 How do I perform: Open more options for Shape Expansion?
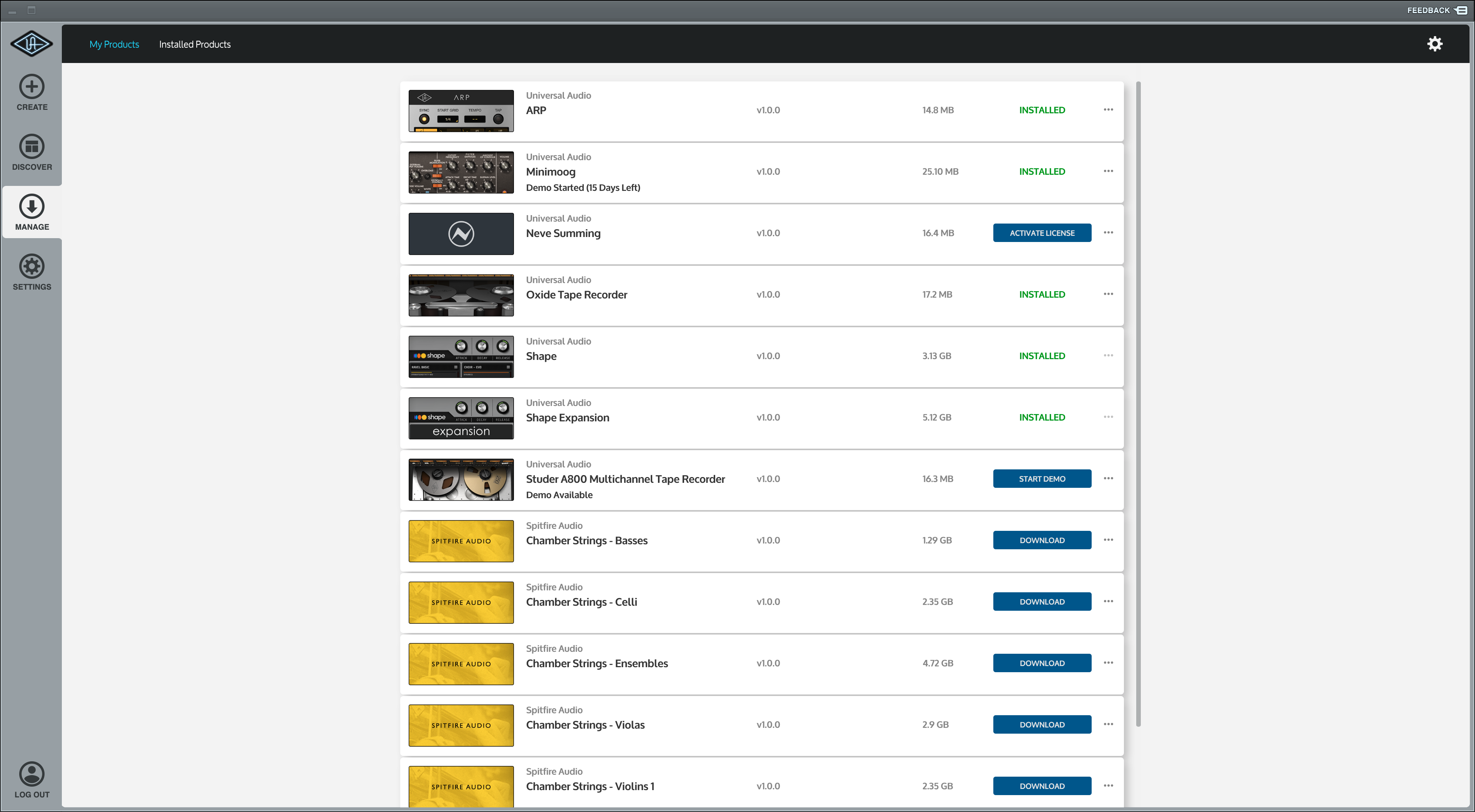[x=1108, y=417]
